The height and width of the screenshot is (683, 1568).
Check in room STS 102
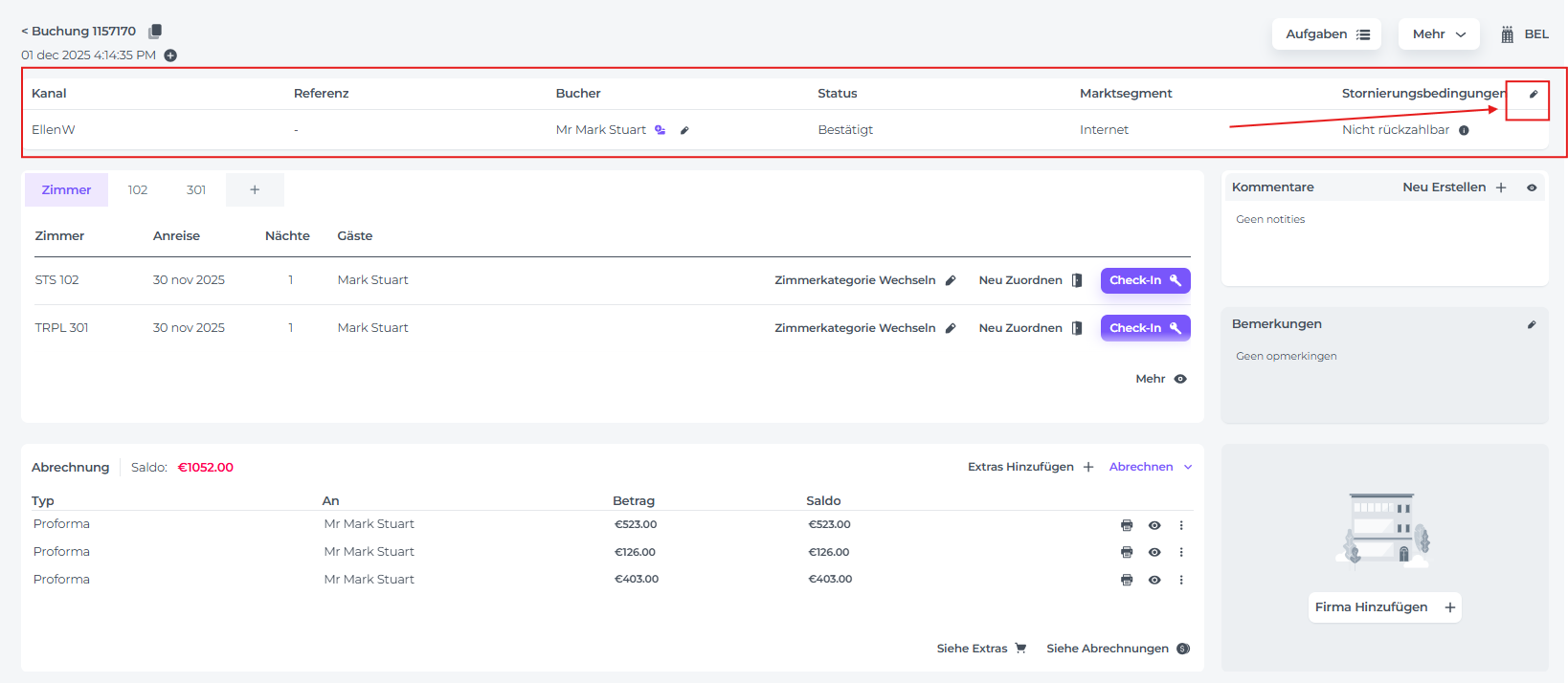1145,280
